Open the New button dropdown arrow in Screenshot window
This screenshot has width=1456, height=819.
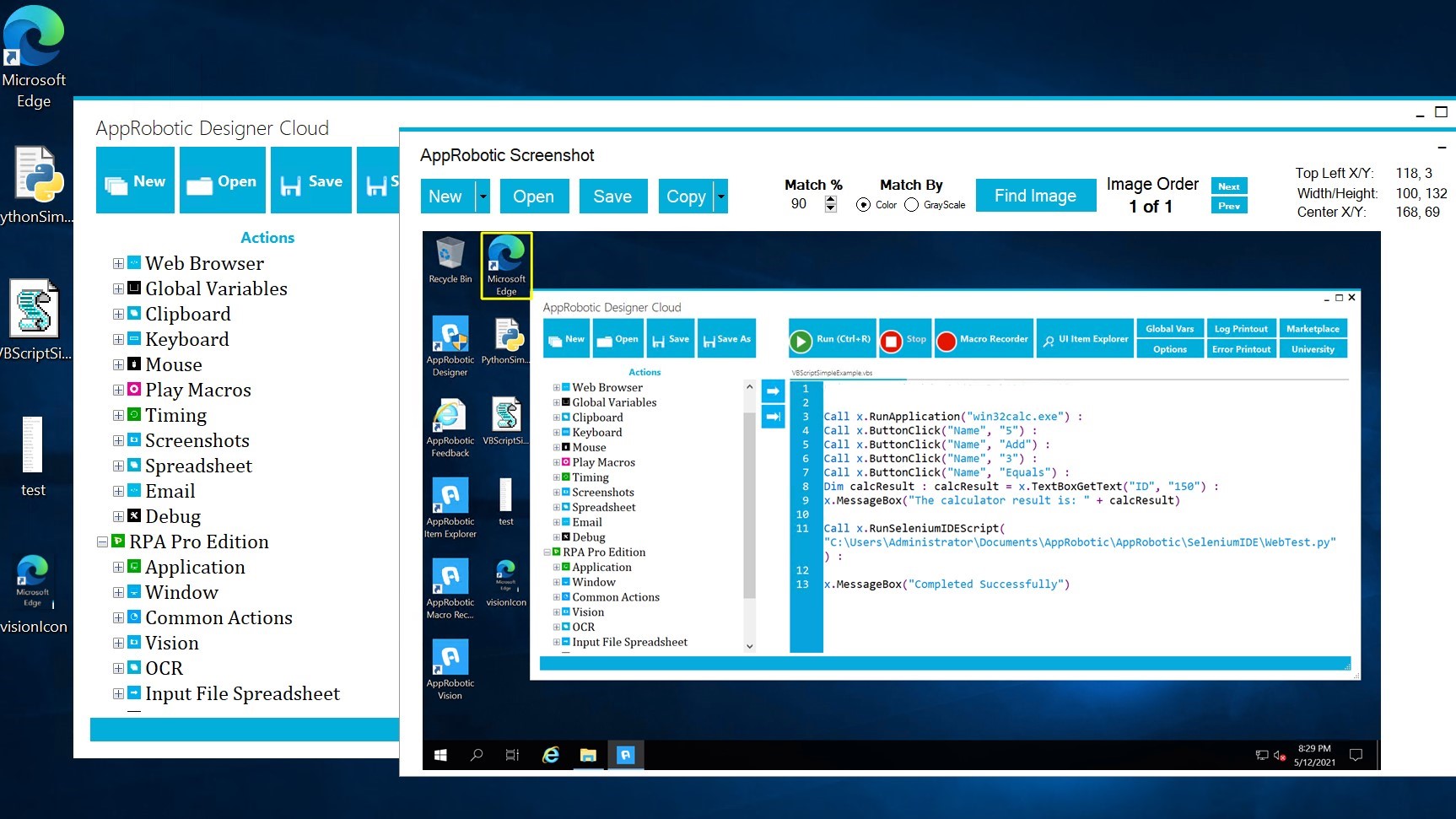tap(483, 197)
